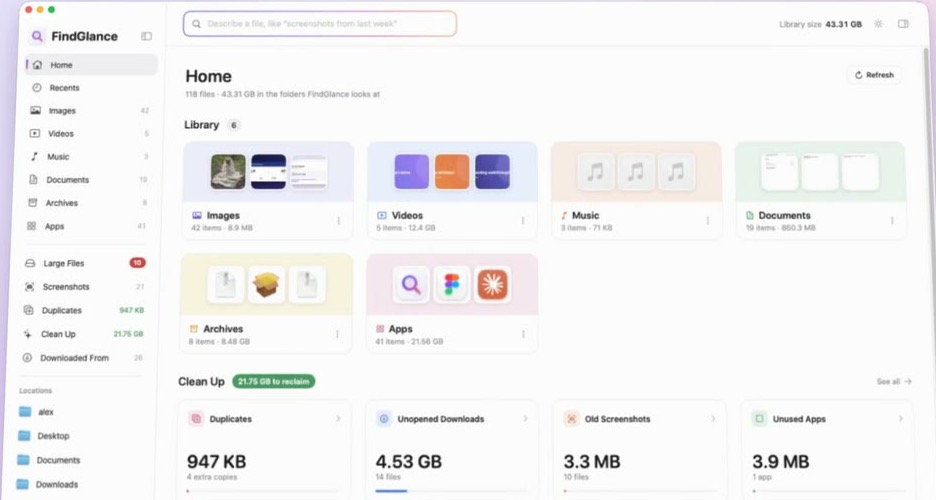
Task: Click the Screenshots capture icon in sidebar
Action: pos(29,287)
